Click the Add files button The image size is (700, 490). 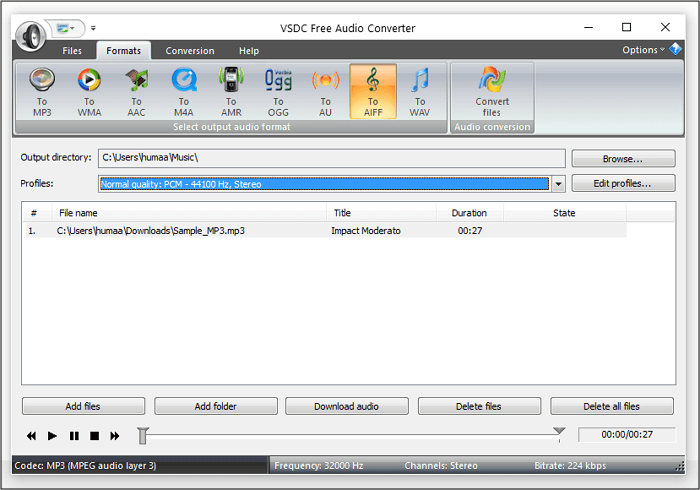[83, 406]
